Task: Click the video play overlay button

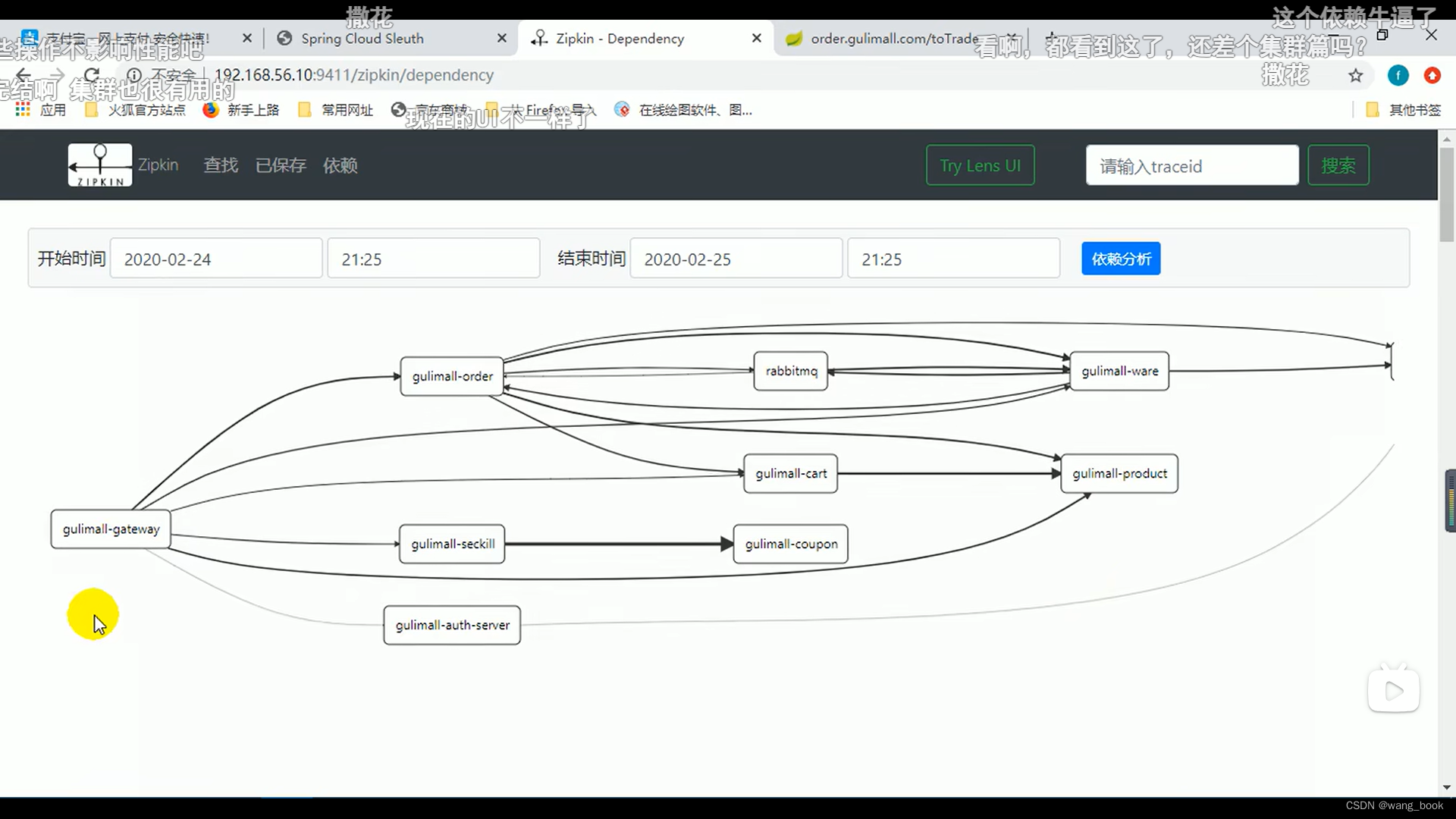Action: 1393,690
